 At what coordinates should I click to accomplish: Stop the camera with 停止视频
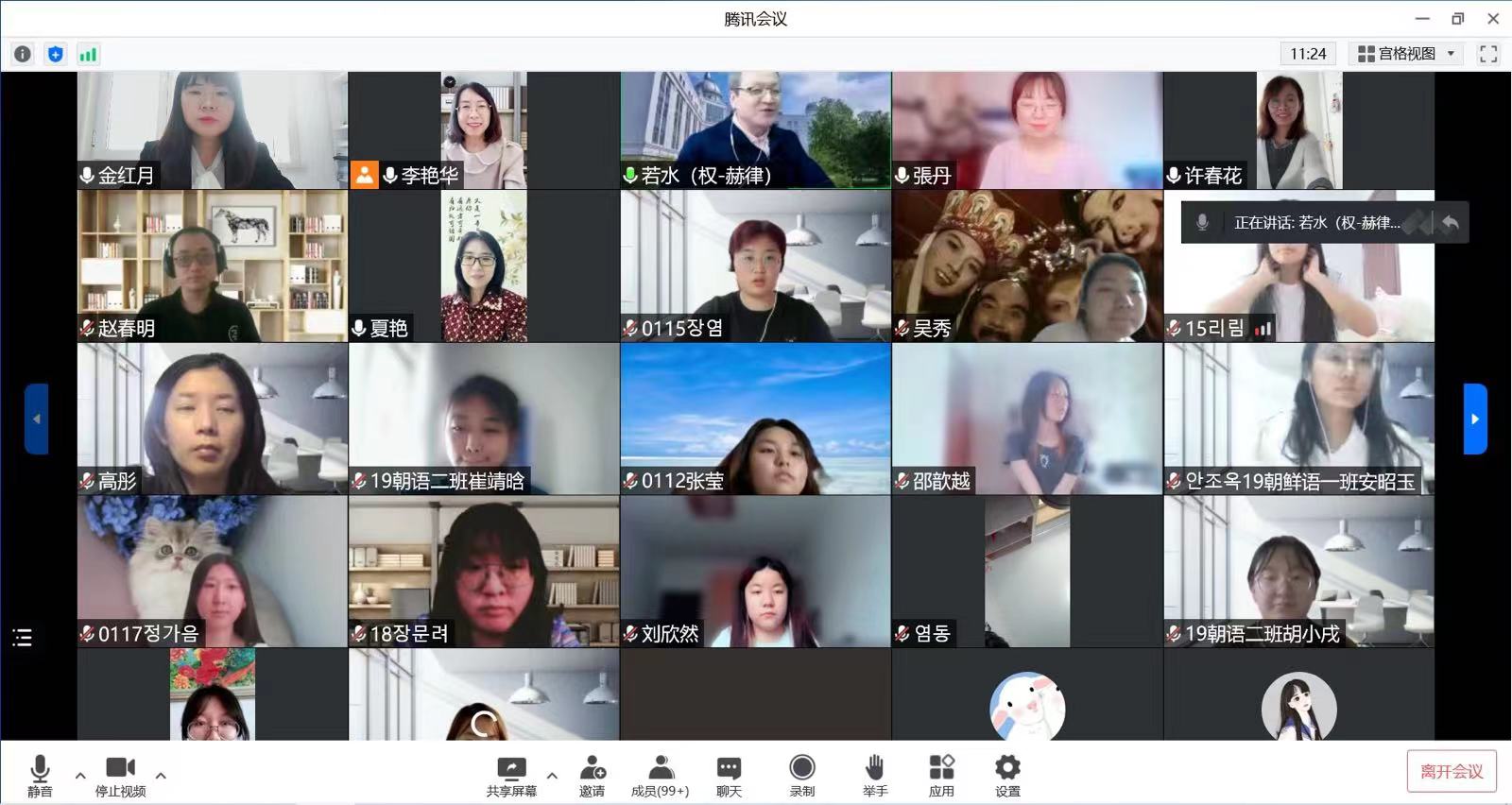[x=120, y=775]
